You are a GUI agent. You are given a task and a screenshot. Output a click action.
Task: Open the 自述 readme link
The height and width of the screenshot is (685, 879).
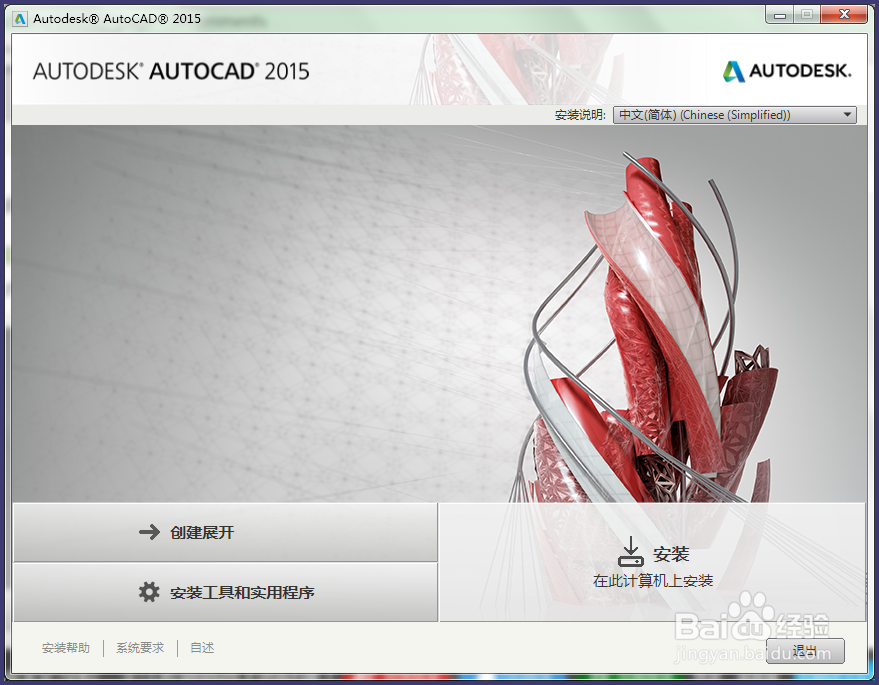pyautogui.click(x=202, y=648)
